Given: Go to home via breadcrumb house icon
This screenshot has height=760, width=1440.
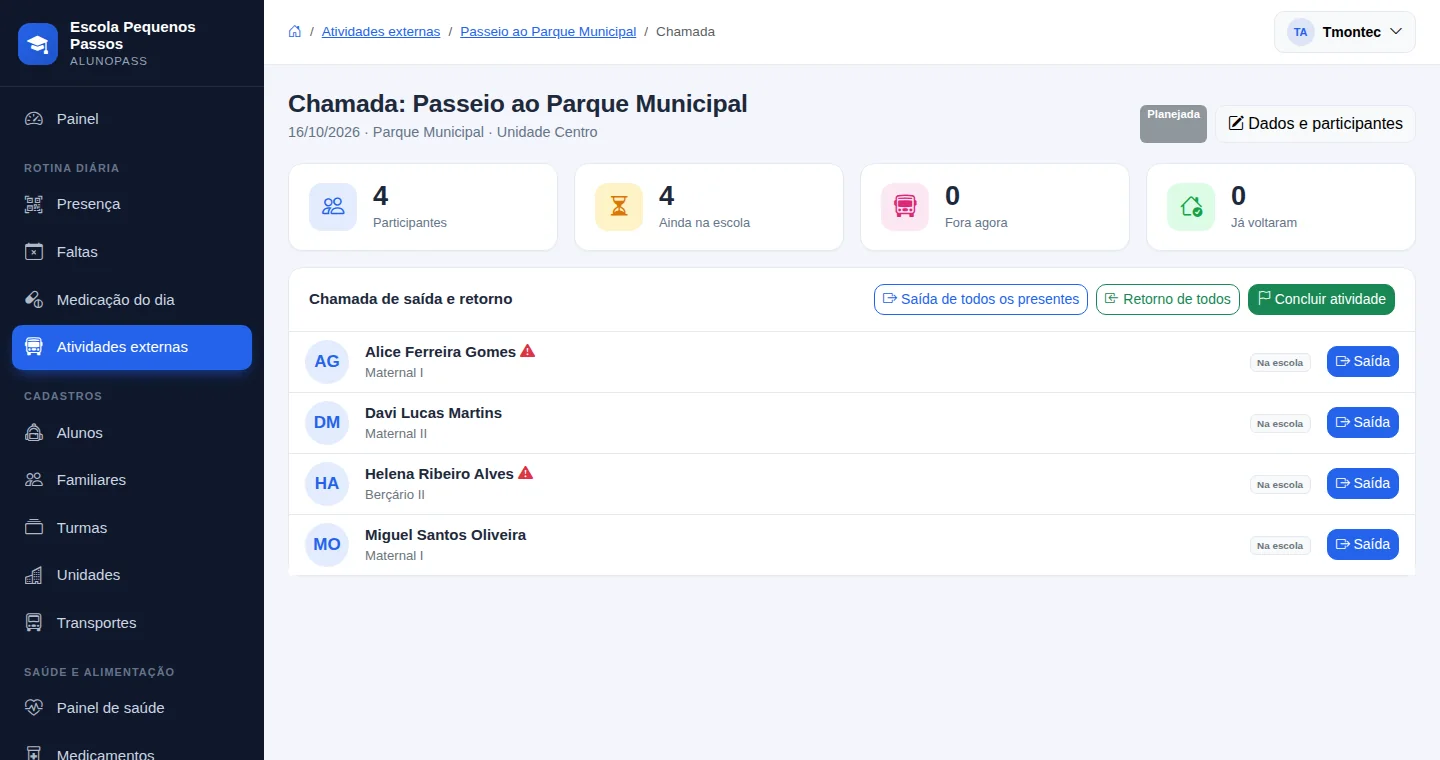Looking at the screenshot, I should (x=295, y=32).
